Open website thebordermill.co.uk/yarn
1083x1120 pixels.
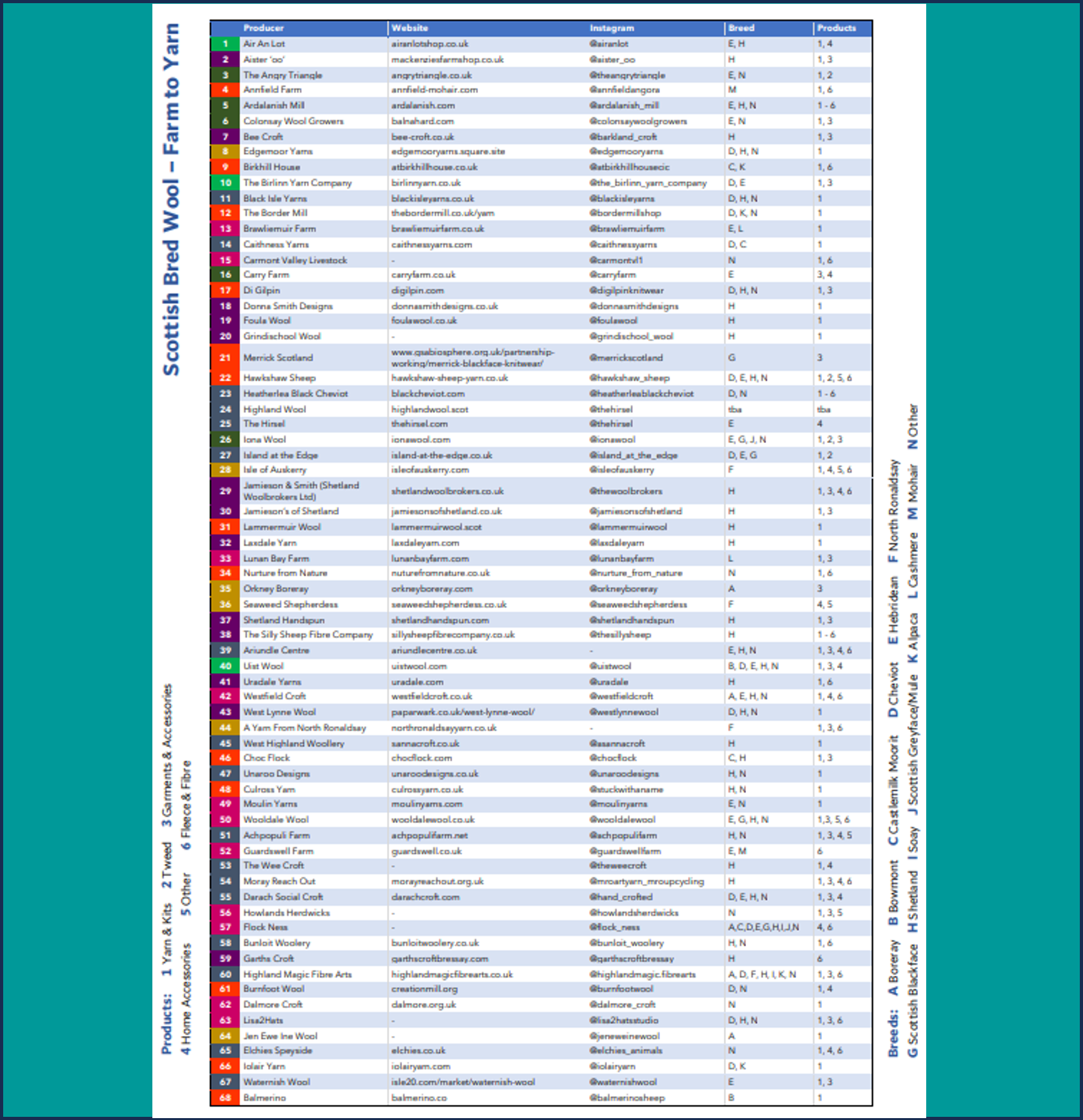(442, 213)
